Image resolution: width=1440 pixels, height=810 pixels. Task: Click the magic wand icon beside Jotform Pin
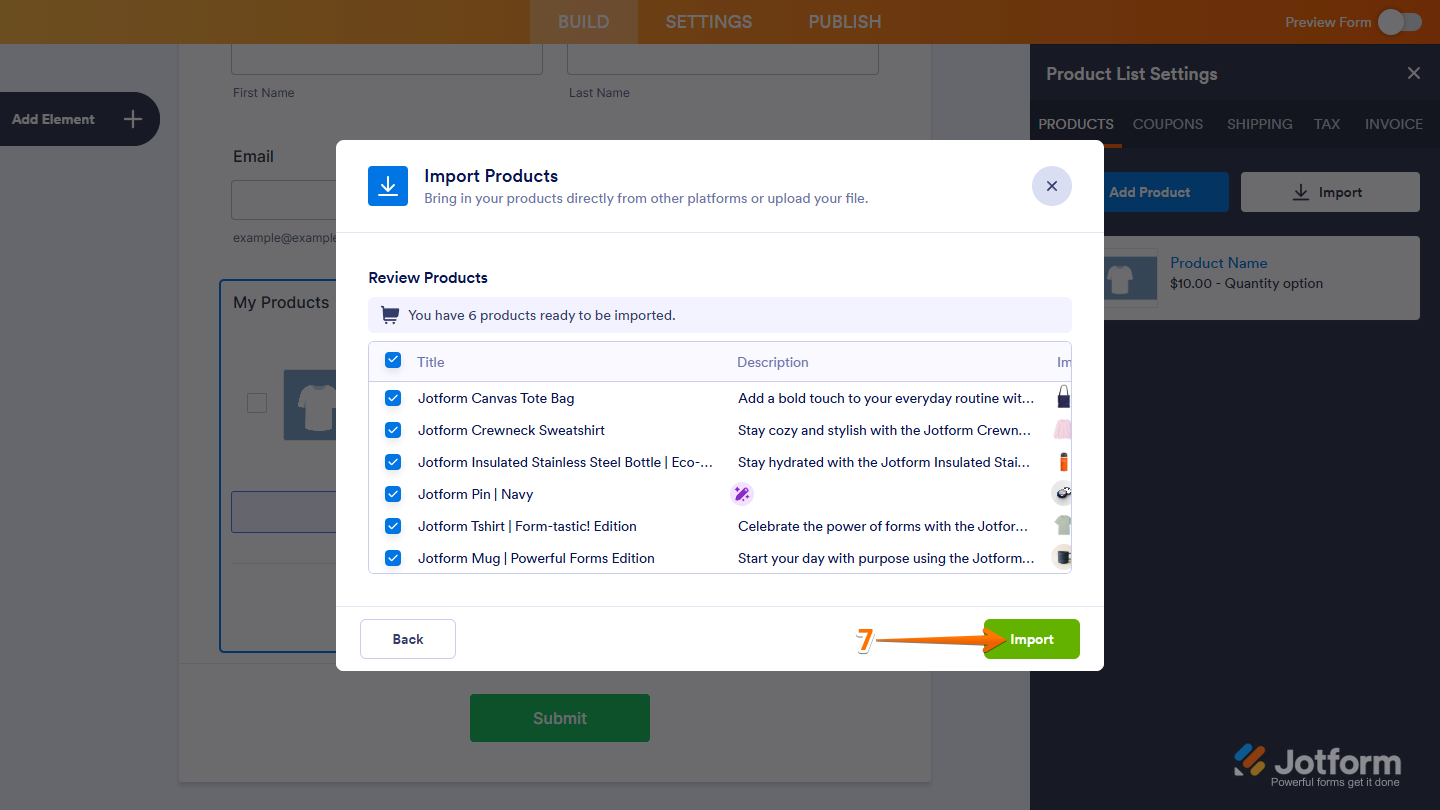[742, 494]
